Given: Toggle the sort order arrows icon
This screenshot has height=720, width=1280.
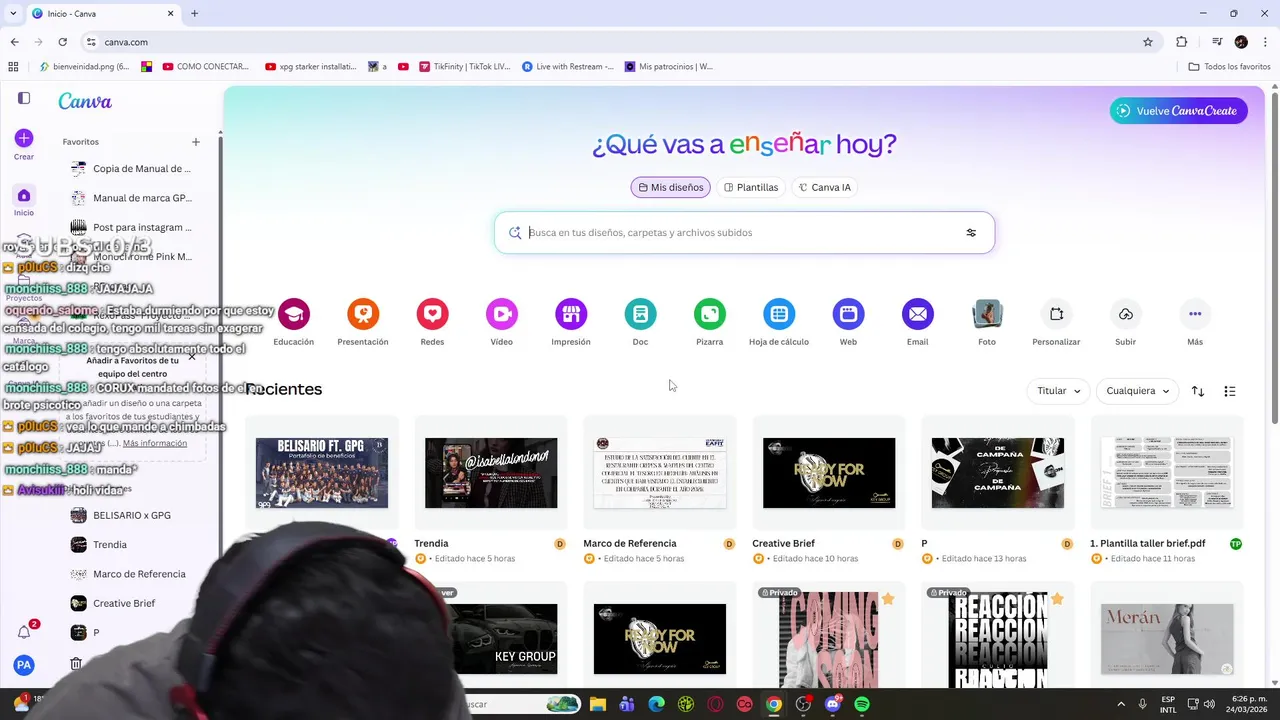Looking at the screenshot, I should pos(1198,391).
